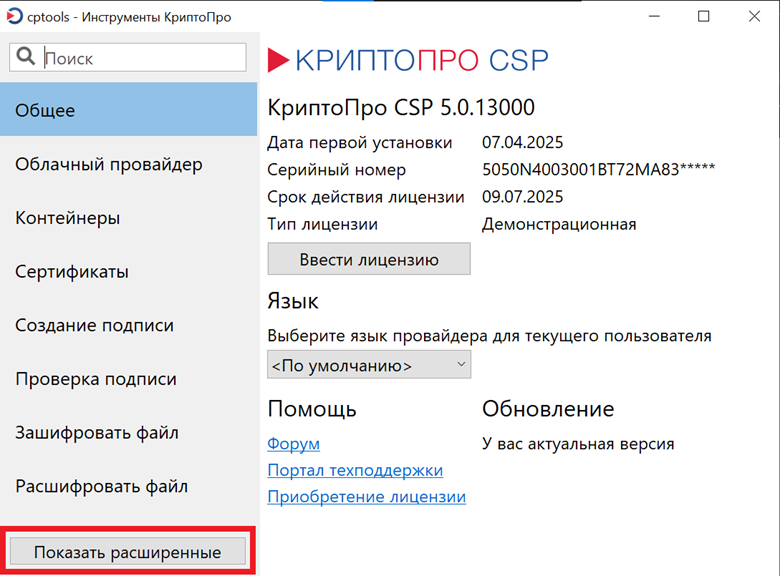
Task: Minimize the cptools window
Action: pyautogui.click(x=654, y=16)
